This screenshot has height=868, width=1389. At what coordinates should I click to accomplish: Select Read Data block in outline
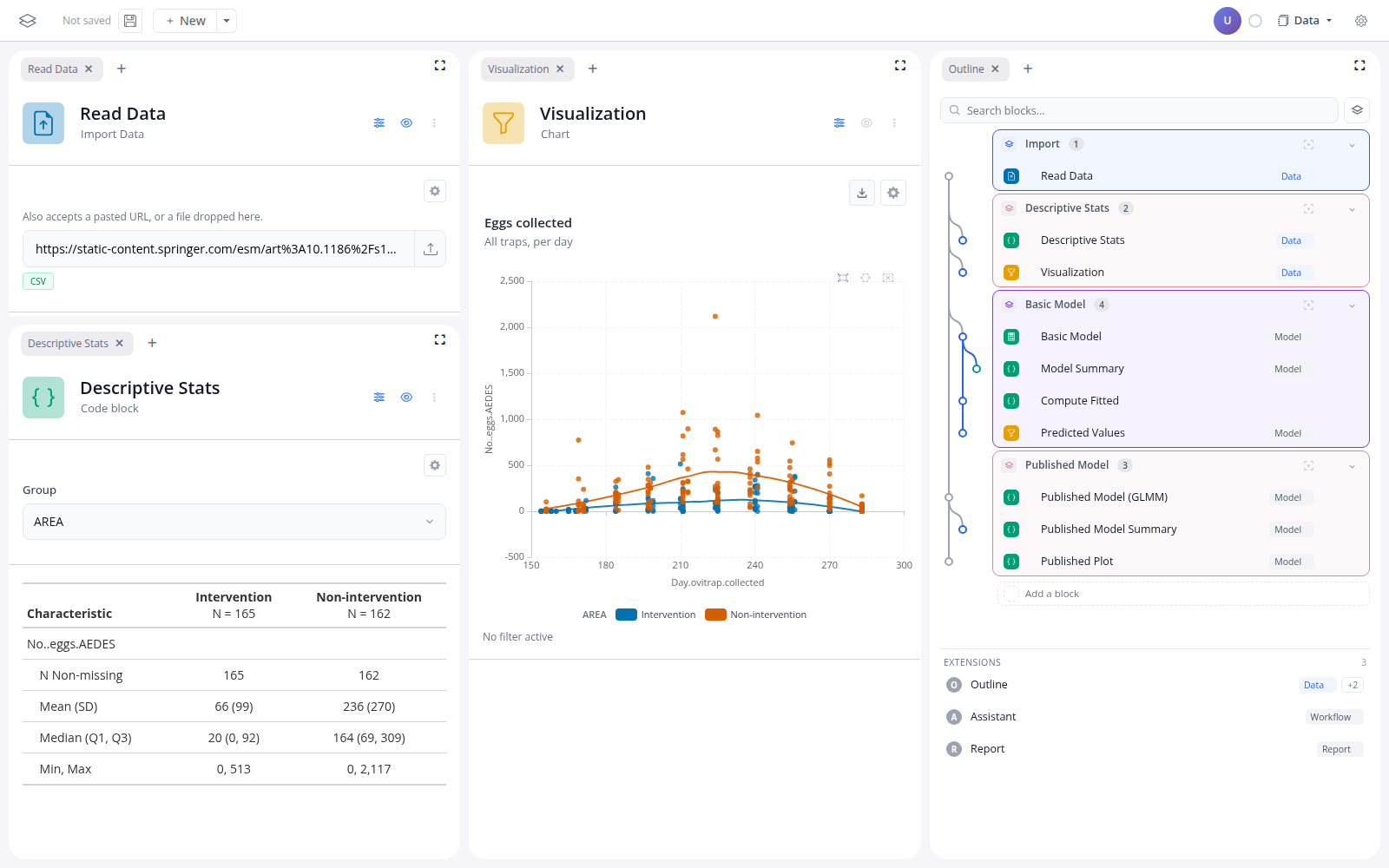[1181, 176]
